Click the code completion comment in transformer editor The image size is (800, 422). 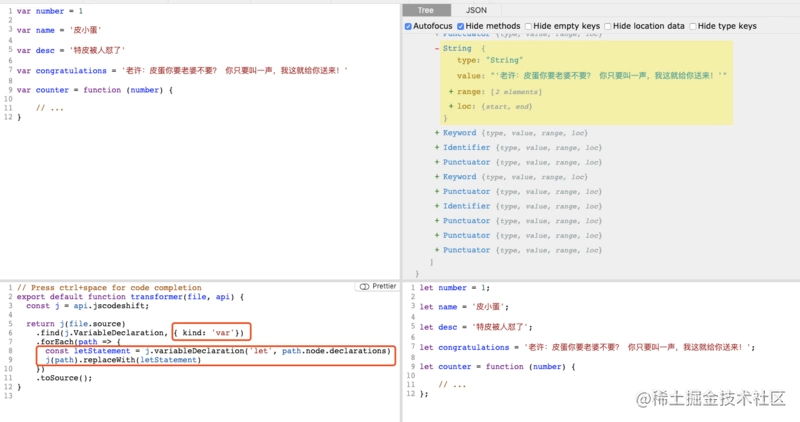point(109,287)
